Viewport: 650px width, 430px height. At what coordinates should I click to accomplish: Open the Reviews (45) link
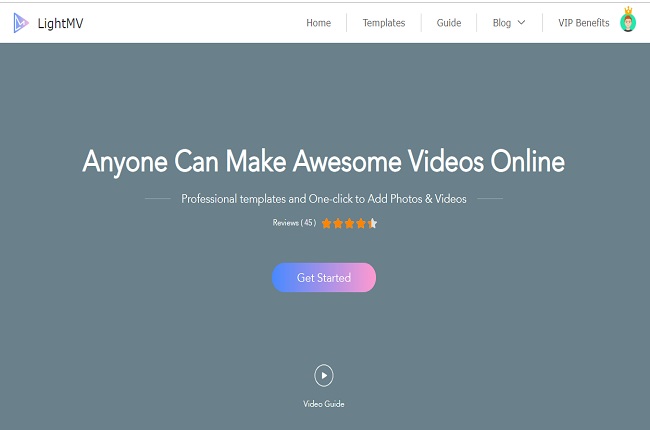[x=294, y=223]
